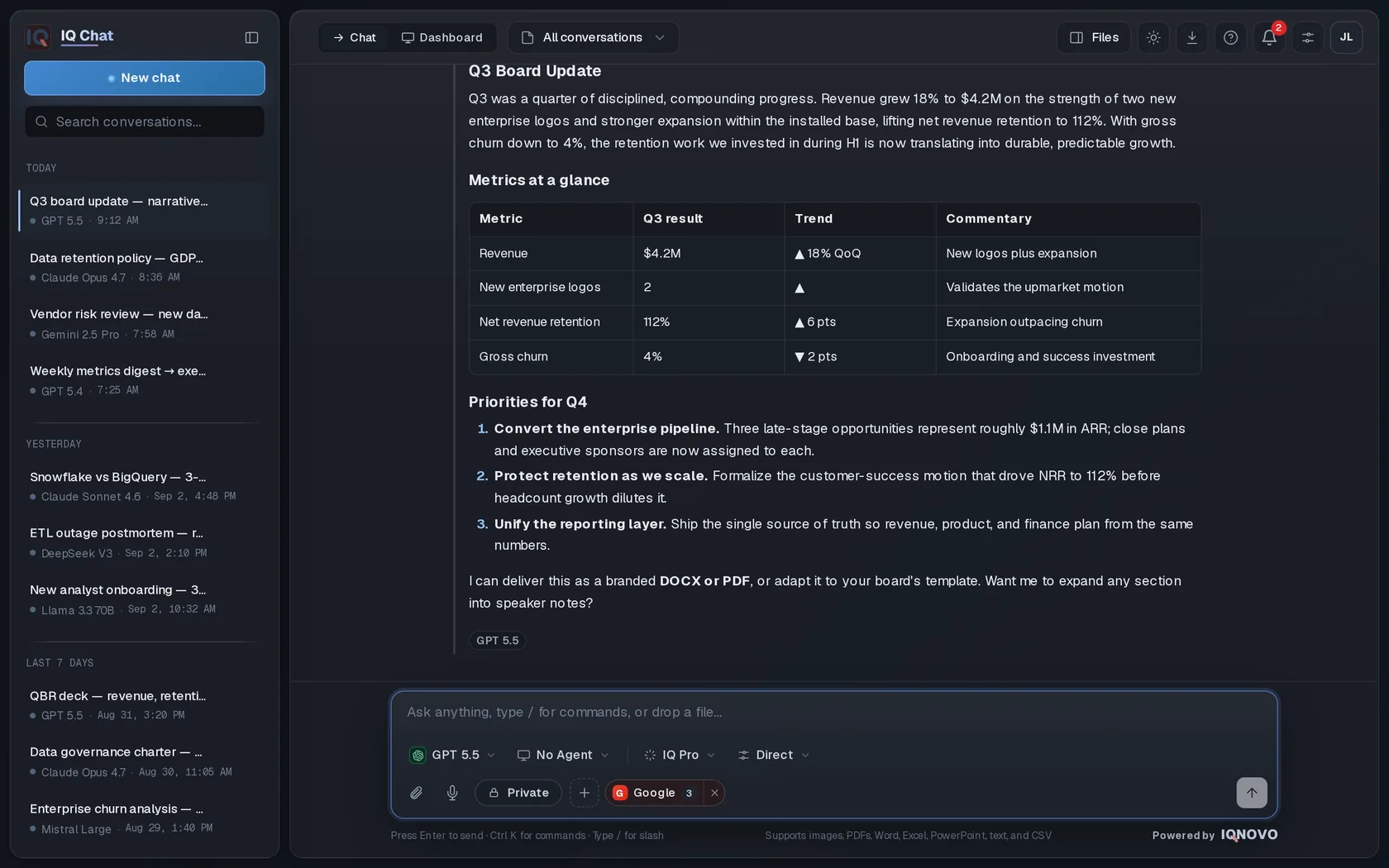Click the Q3 Board Update heading
Viewport: 1389px width, 868px height.
click(x=535, y=71)
